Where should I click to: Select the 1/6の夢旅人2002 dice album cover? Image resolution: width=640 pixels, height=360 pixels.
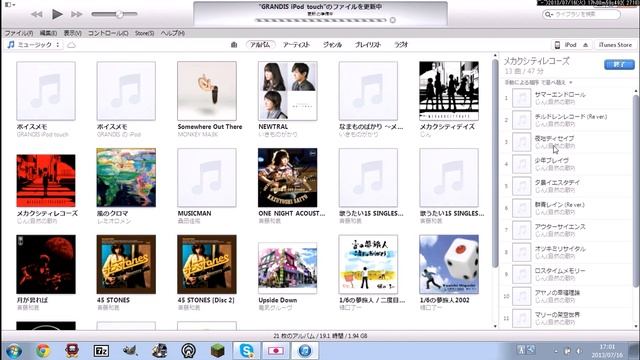[449, 264]
